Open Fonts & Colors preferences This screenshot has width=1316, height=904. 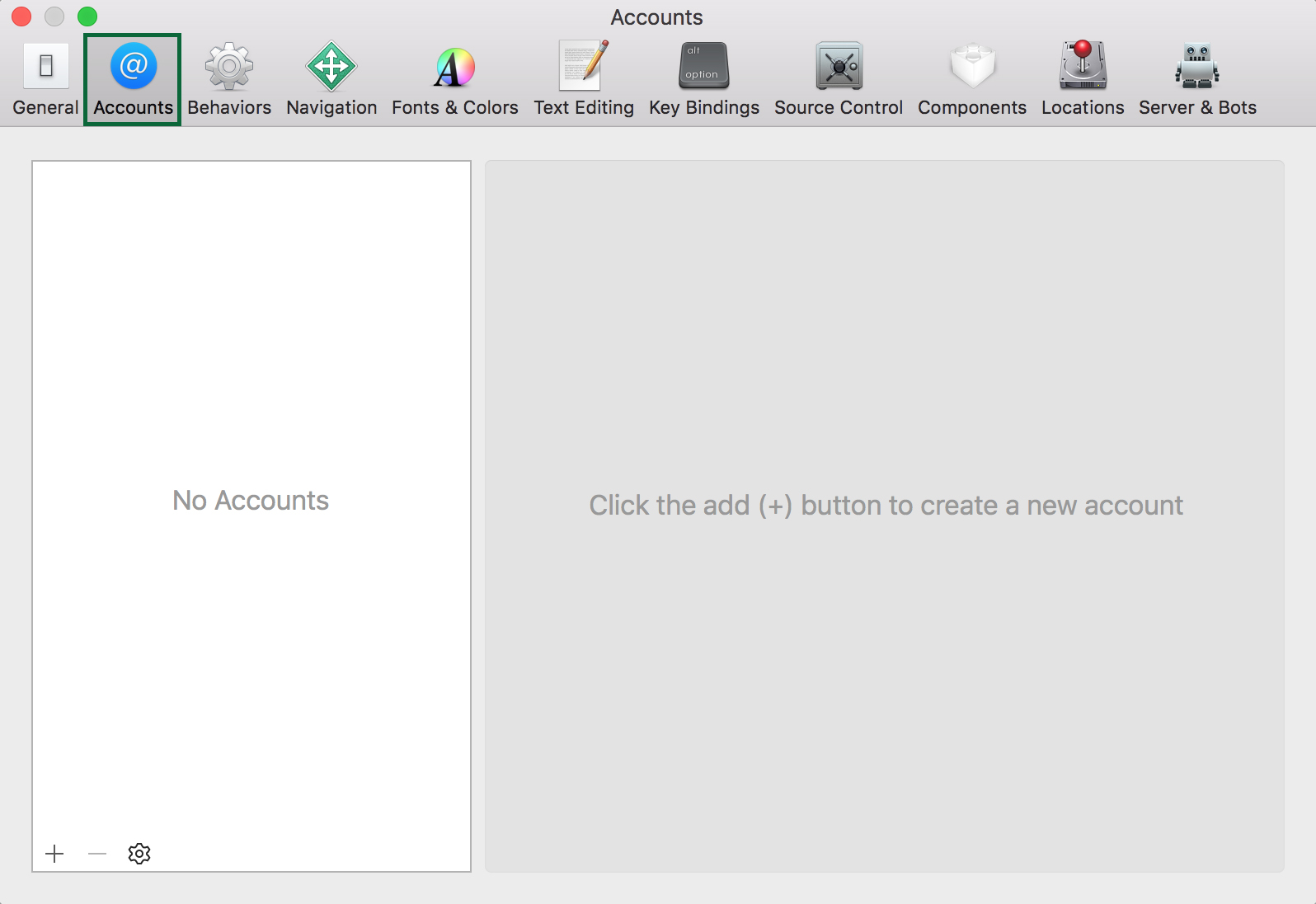click(455, 80)
